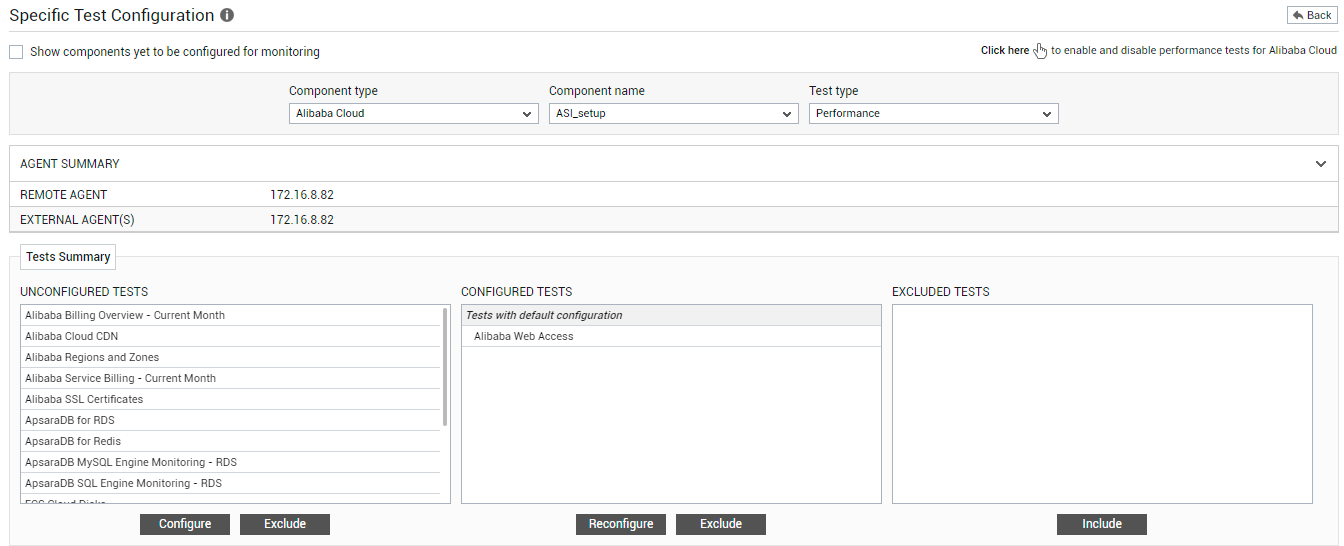Select ApsaraDB for RDS test
This screenshot has width=1344, height=546.
[231, 420]
